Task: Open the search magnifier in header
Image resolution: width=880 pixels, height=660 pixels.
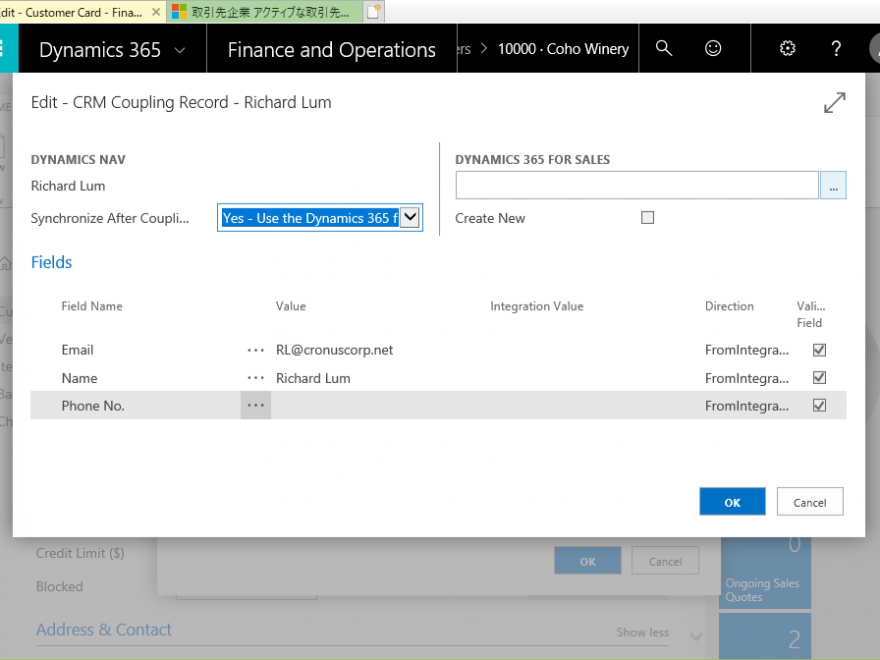Action: click(x=663, y=48)
